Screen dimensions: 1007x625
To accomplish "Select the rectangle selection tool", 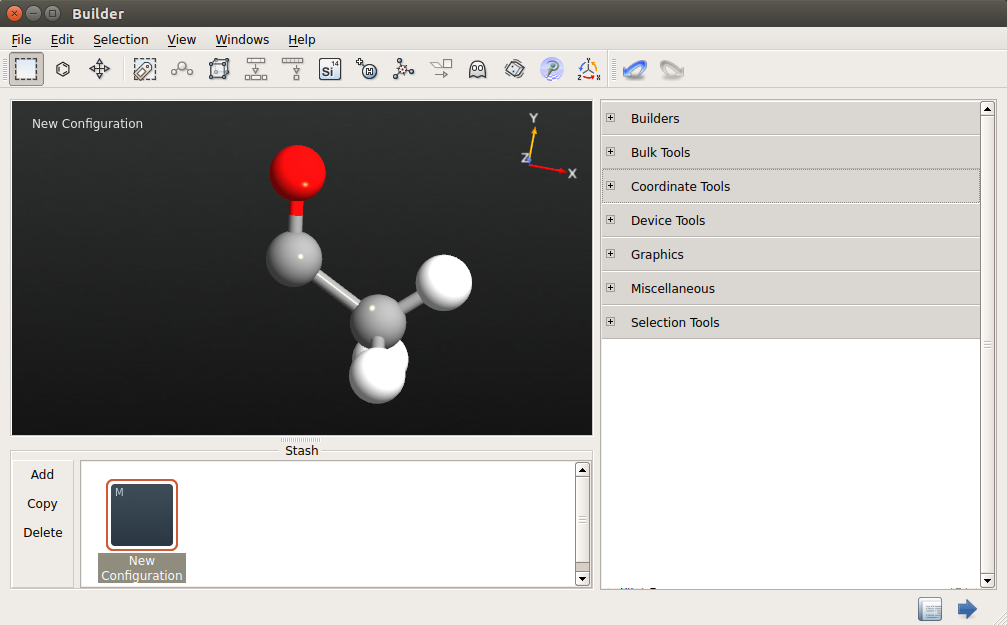I will [26, 69].
